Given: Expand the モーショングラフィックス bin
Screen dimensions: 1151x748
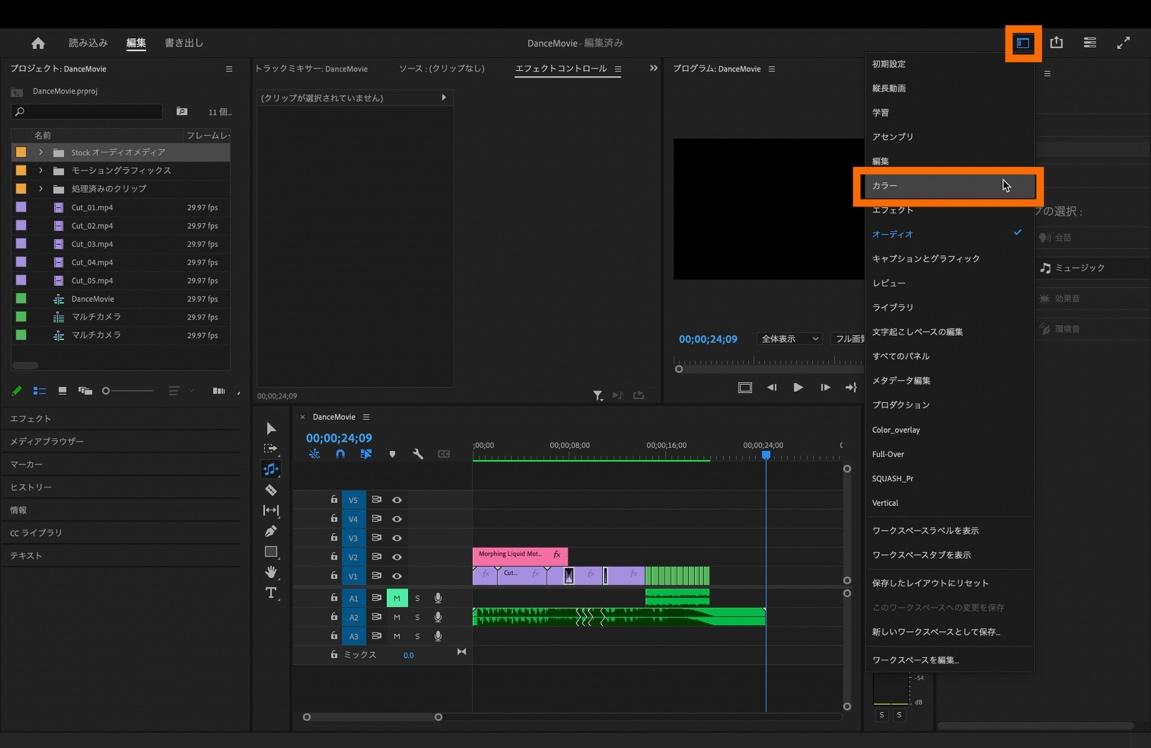Looking at the screenshot, I should 41,170.
